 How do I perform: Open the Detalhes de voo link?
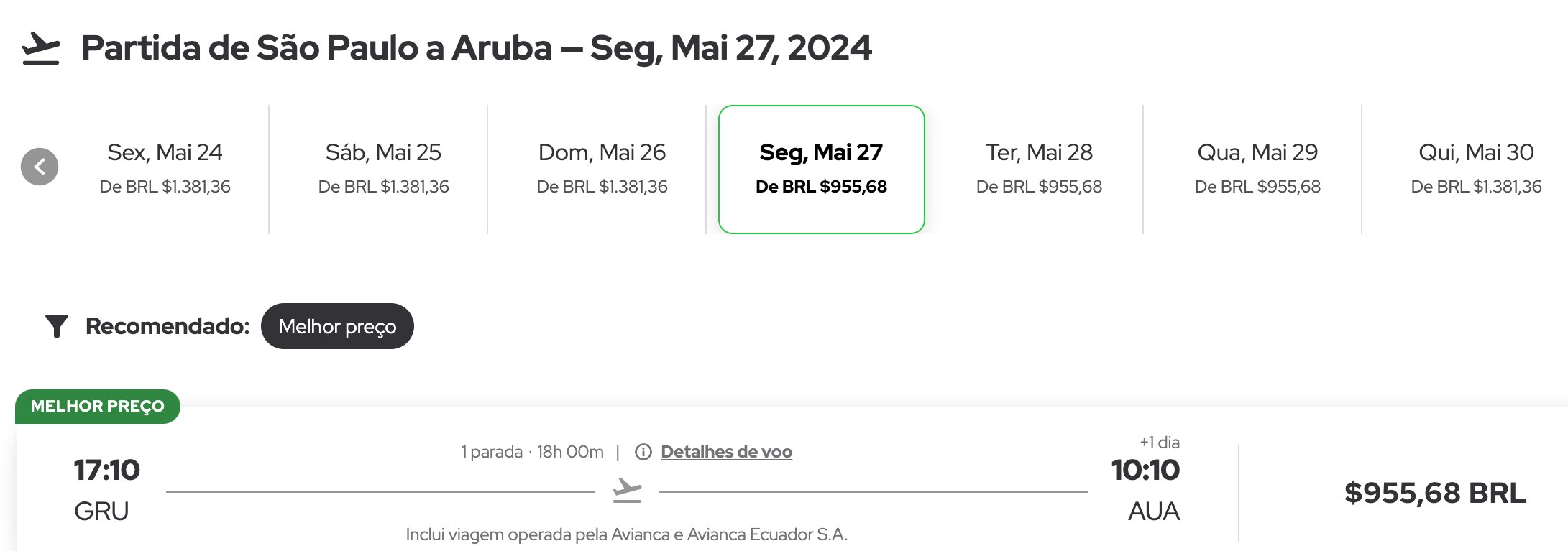726,452
